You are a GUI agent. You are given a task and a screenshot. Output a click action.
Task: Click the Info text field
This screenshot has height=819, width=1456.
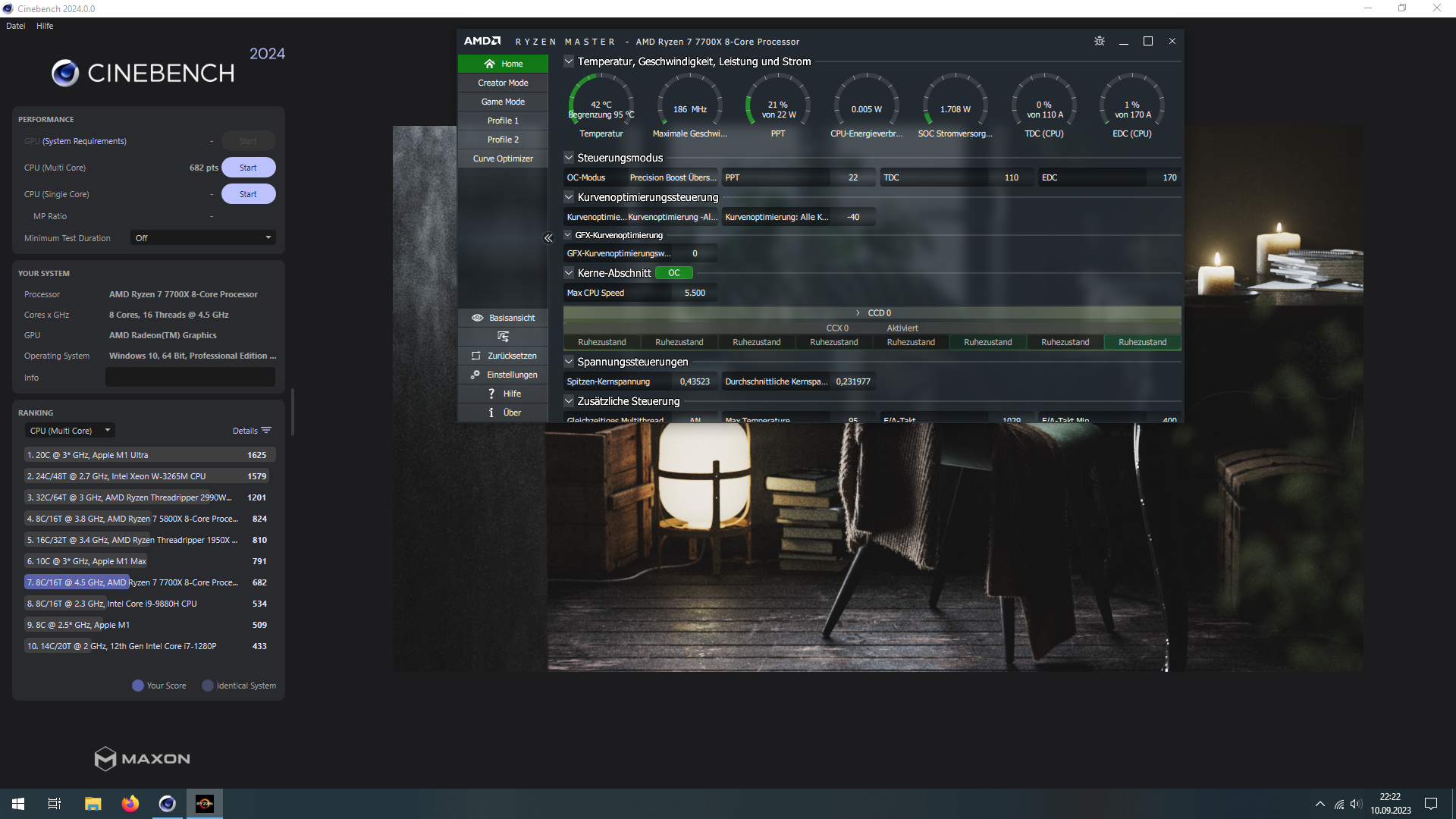point(190,378)
